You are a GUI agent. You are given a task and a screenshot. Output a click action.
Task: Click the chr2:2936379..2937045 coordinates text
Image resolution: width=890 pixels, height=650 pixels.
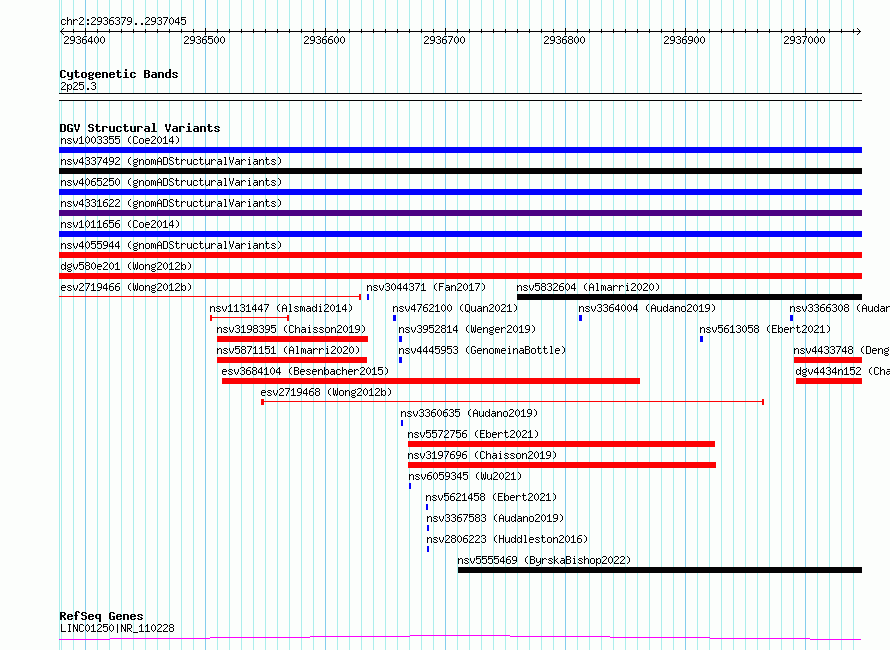(123, 22)
